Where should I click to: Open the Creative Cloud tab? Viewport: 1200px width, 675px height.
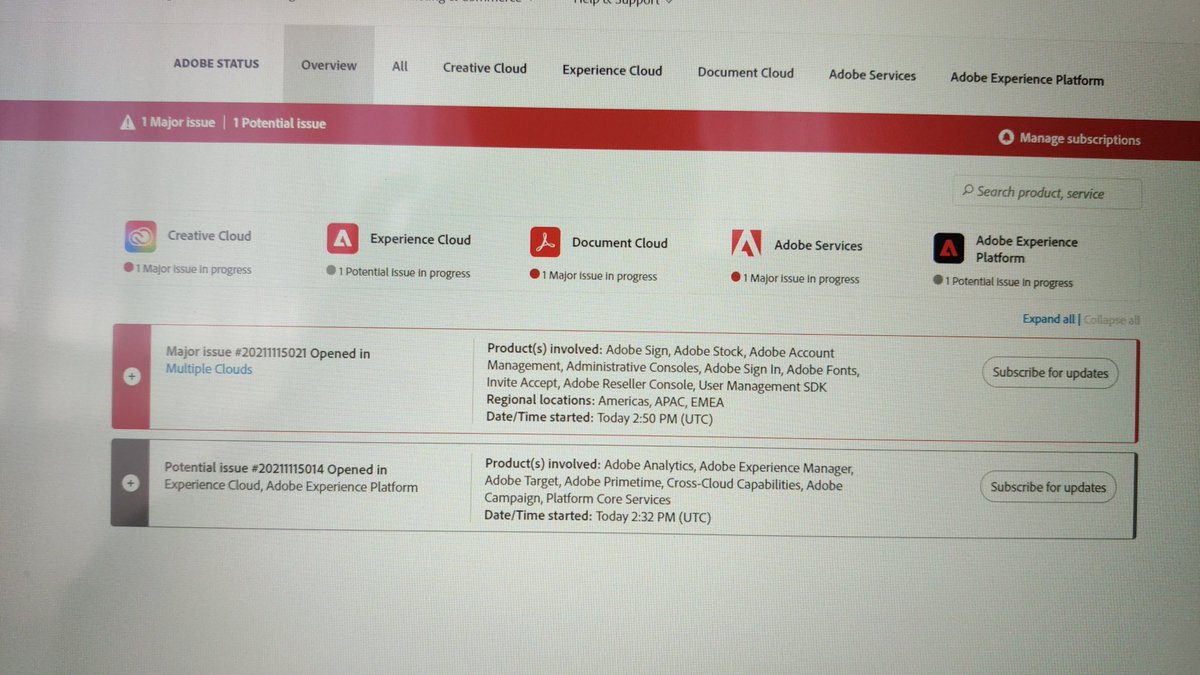click(485, 68)
